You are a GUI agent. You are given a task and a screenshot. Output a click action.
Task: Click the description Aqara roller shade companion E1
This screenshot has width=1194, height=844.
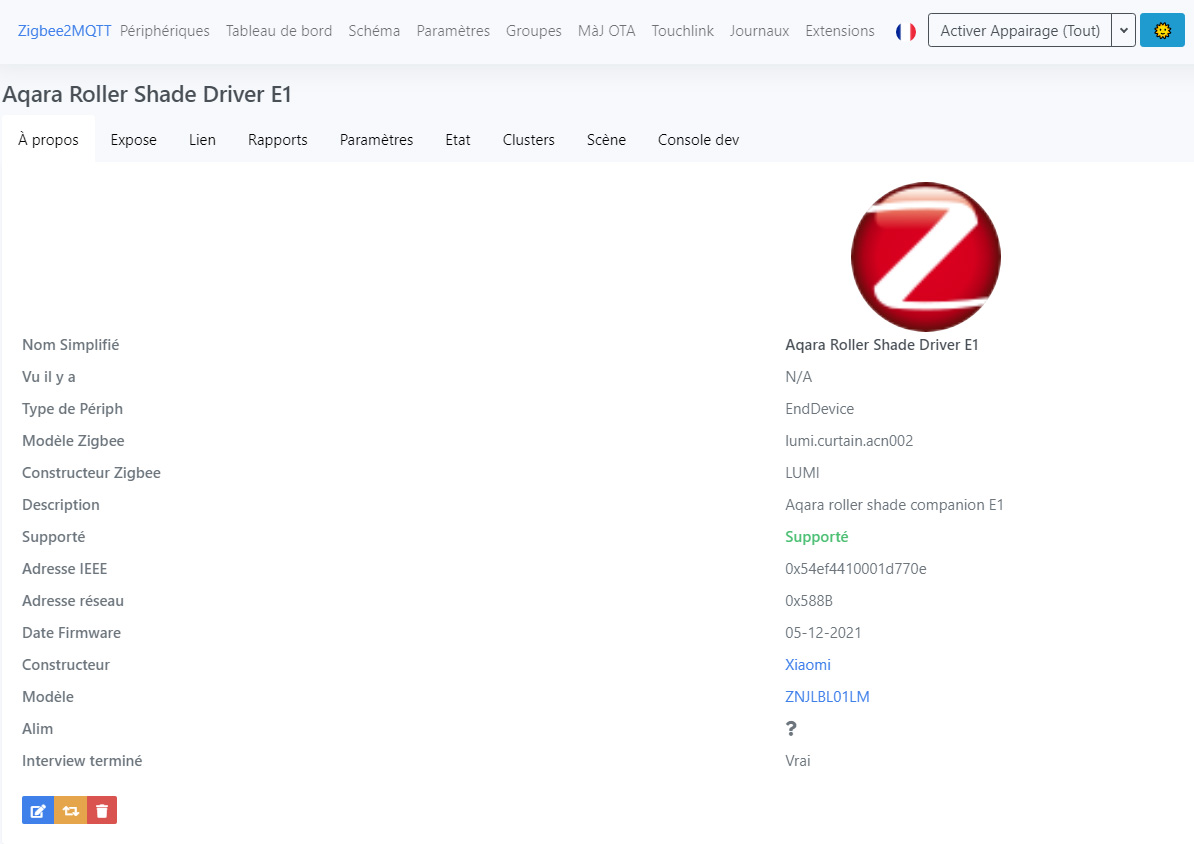[x=894, y=505]
